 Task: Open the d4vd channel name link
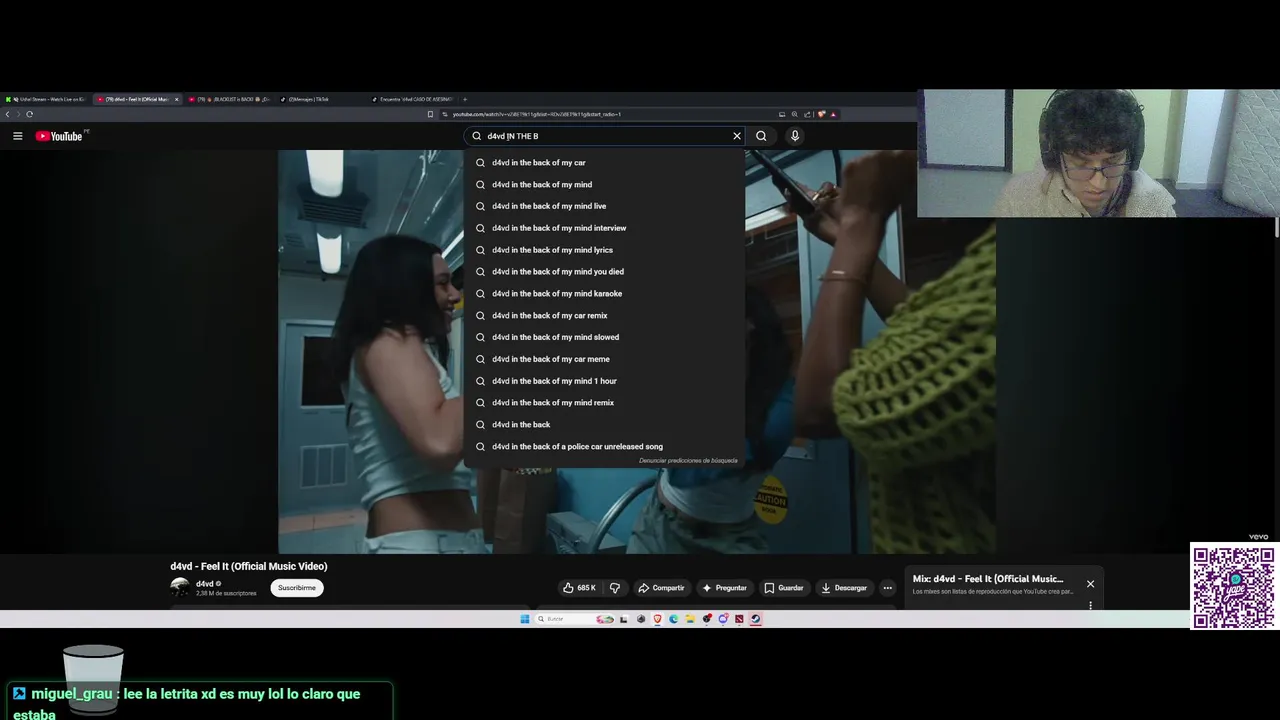204,584
